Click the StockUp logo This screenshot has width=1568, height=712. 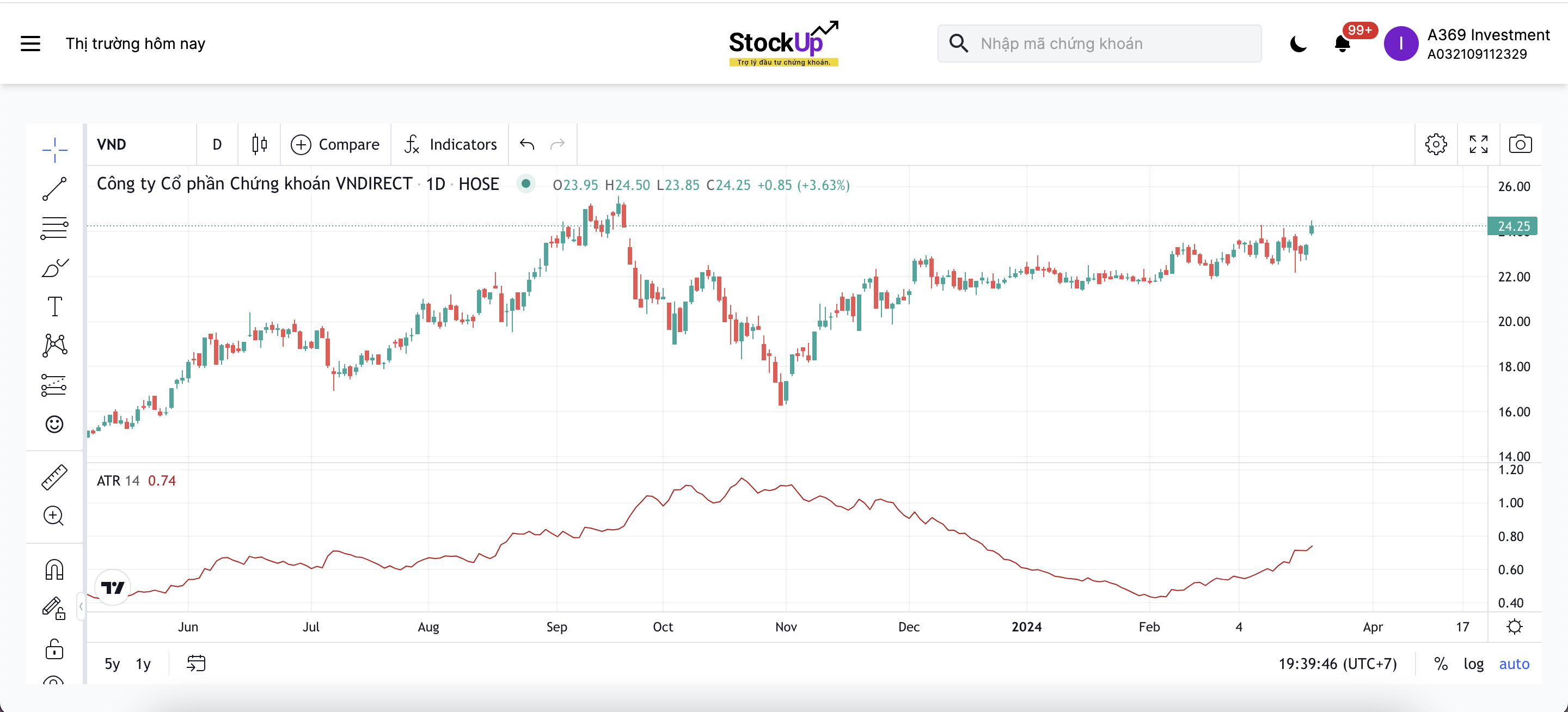pos(784,43)
